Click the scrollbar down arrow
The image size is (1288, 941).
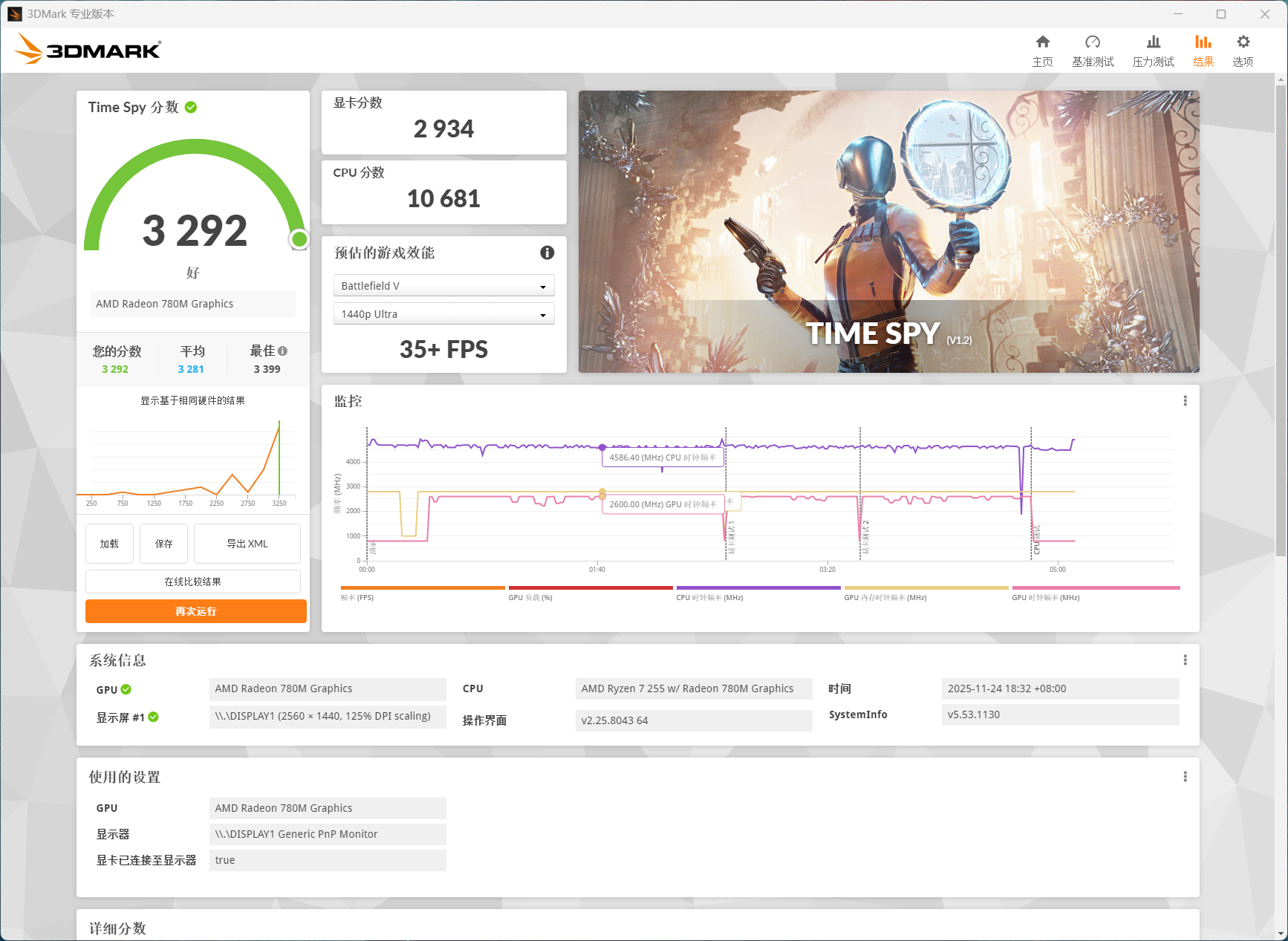[x=1281, y=934]
